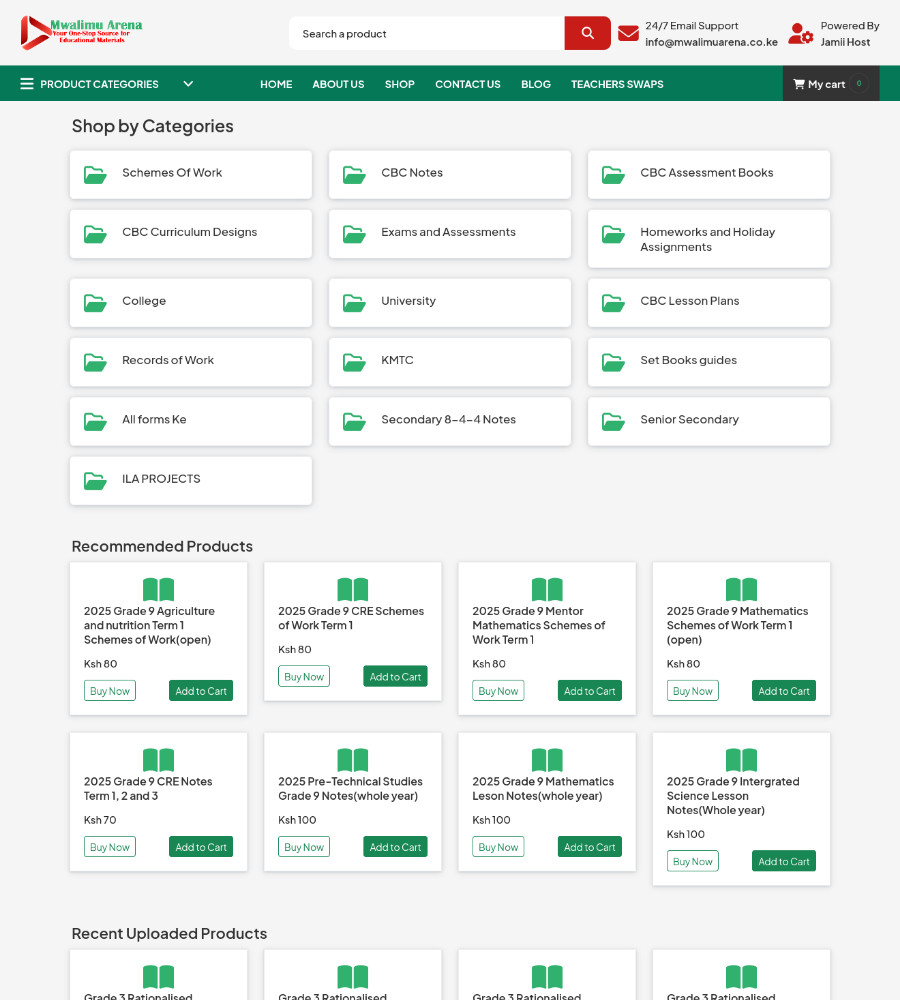Screen dimensions: 900x1000
Task: Buy Now the Pre-Technical Studies Grade 9 Notes
Action: tap(304, 847)
